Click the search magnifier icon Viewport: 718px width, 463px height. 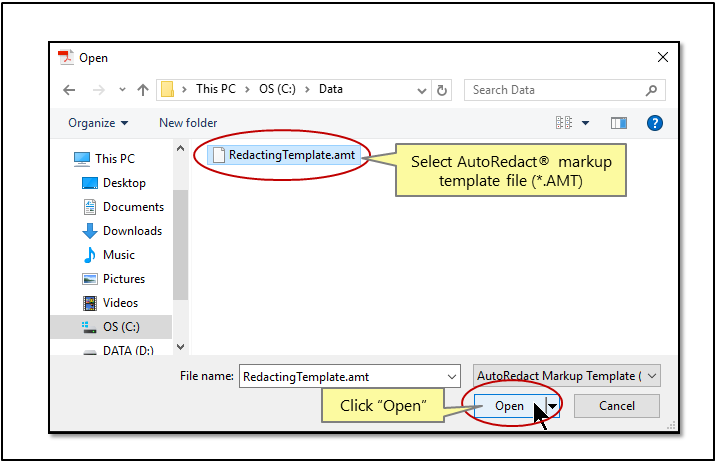(651, 90)
